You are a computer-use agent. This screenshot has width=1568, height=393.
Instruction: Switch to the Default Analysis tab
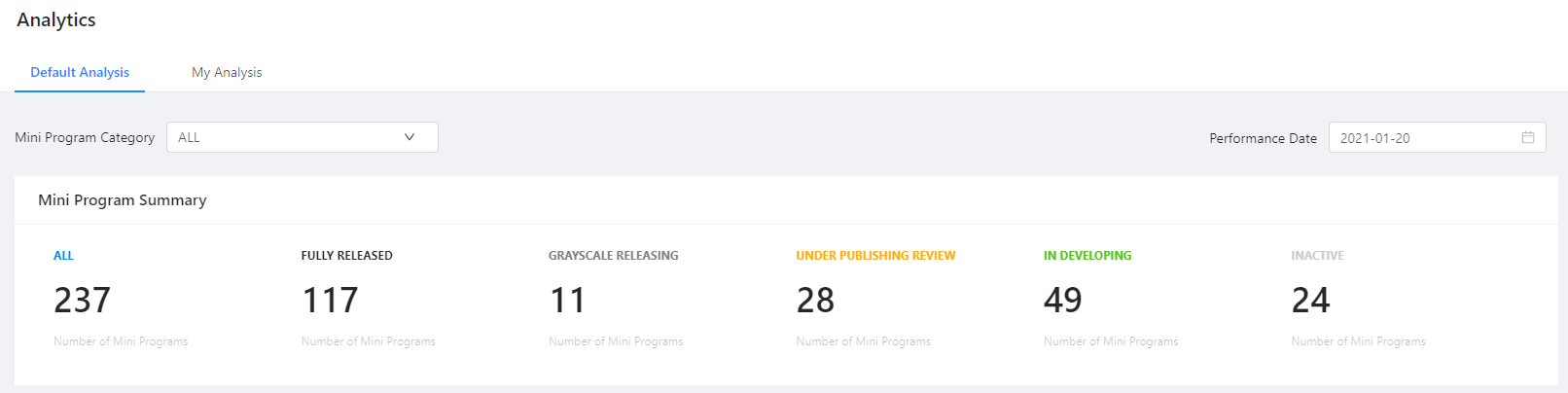click(x=80, y=72)
